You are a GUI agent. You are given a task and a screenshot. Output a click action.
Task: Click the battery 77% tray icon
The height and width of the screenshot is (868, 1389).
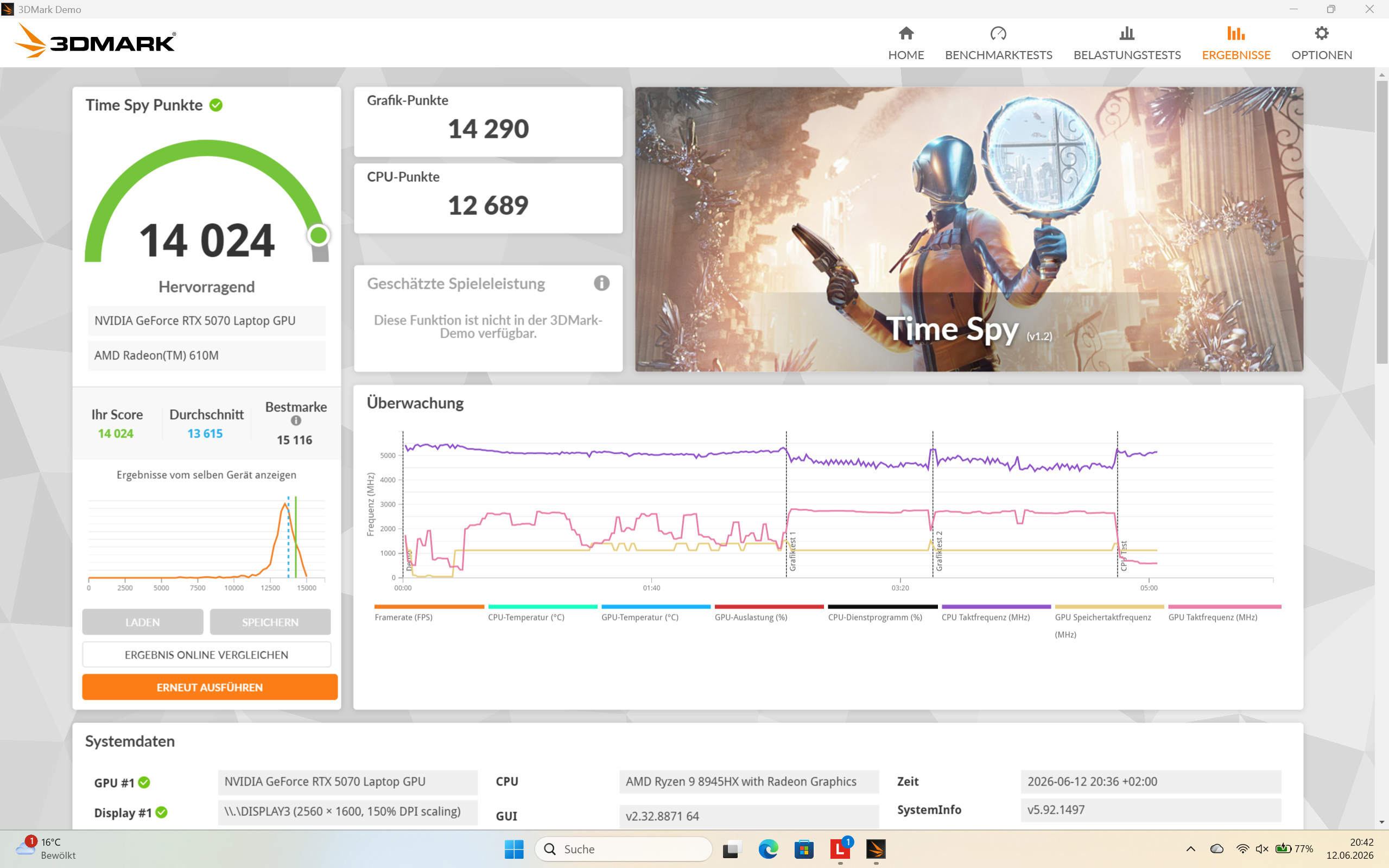1293,848
